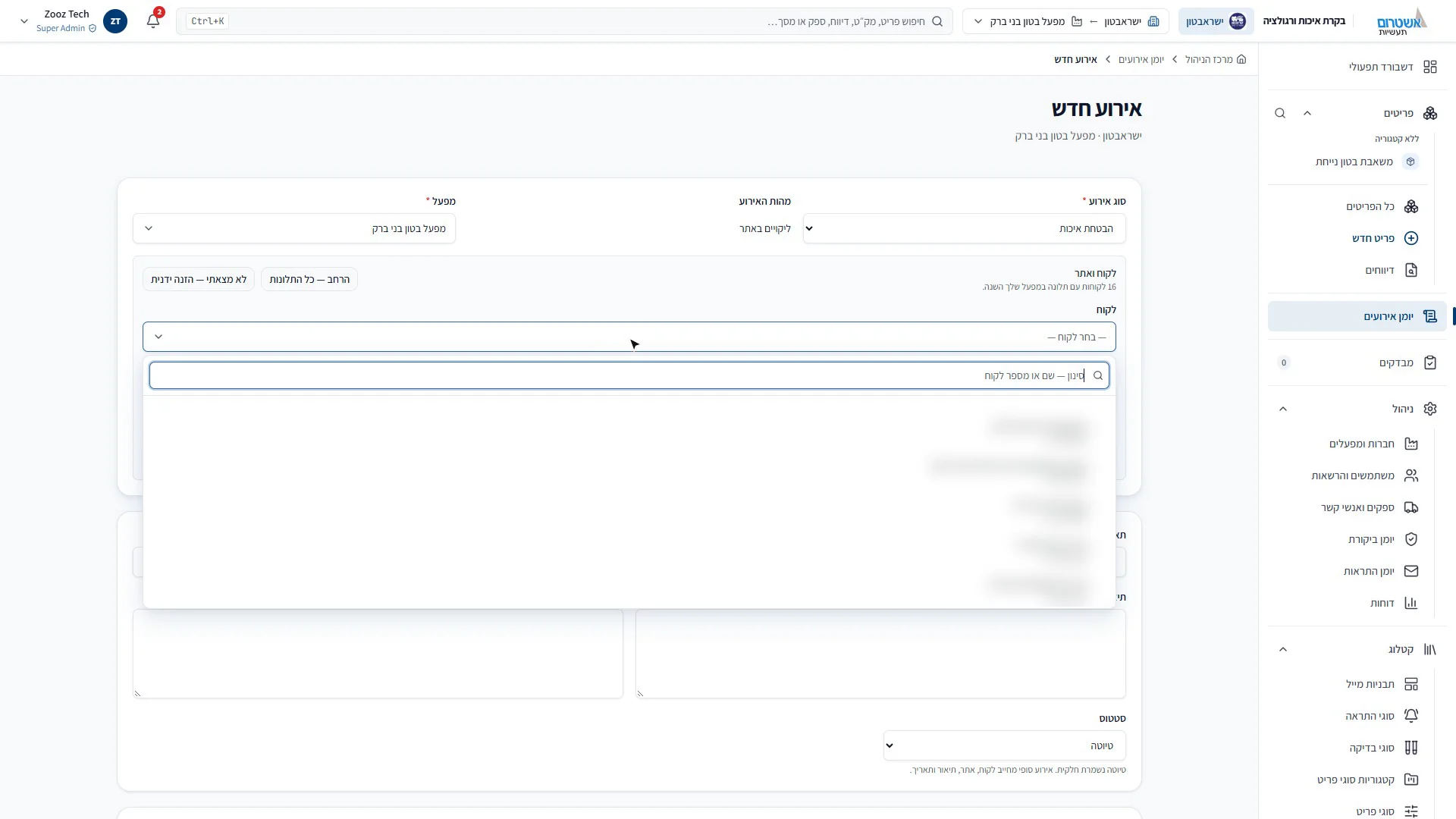Click לא מצאתי — הזנה ידנית button
The height and width of the screenshot is (819, 1456).
[x=199, y=279]
